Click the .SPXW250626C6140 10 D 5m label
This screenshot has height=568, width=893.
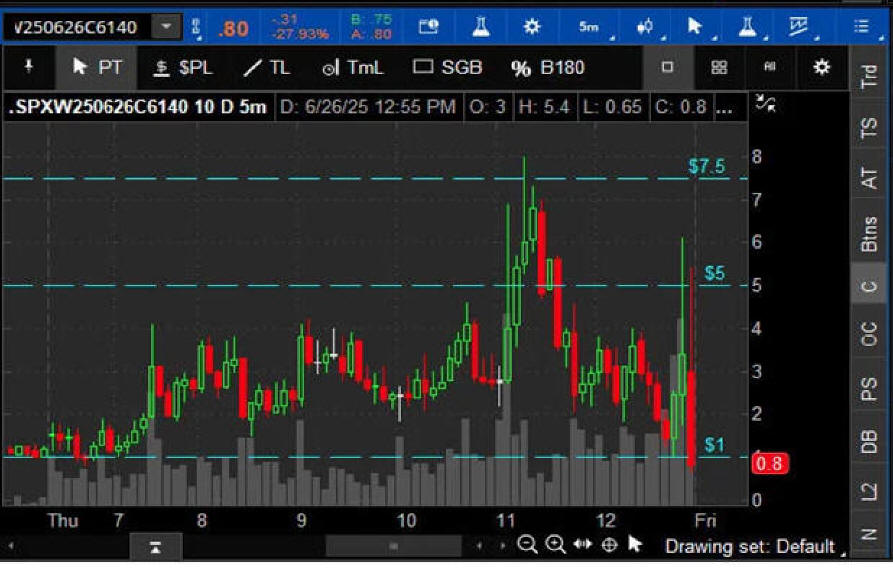point(138,107)
